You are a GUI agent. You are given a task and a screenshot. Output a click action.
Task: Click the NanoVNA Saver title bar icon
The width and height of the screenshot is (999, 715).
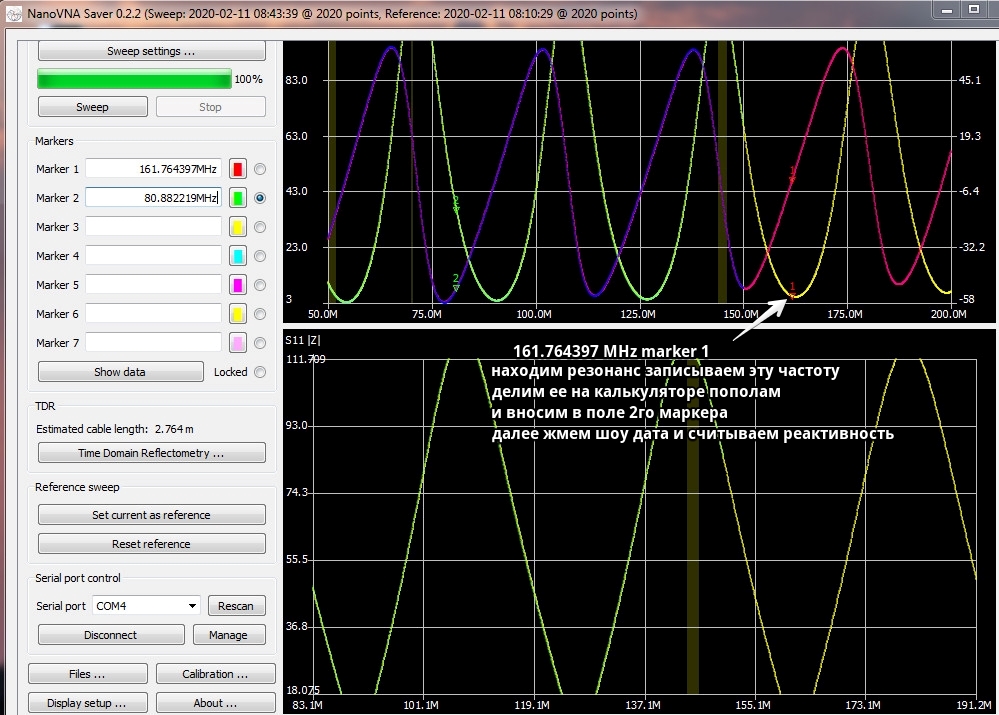click(x=13, y=13)
